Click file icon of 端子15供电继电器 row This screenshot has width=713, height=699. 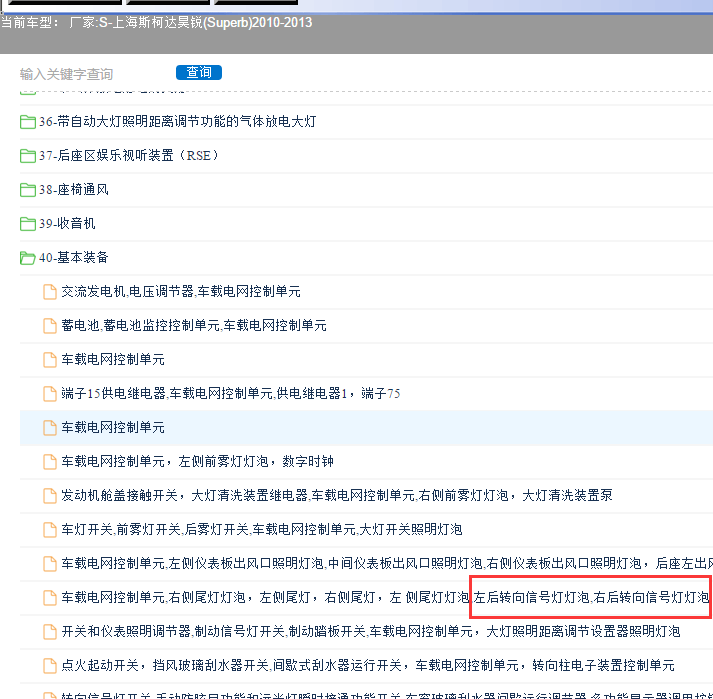point(50,394)
